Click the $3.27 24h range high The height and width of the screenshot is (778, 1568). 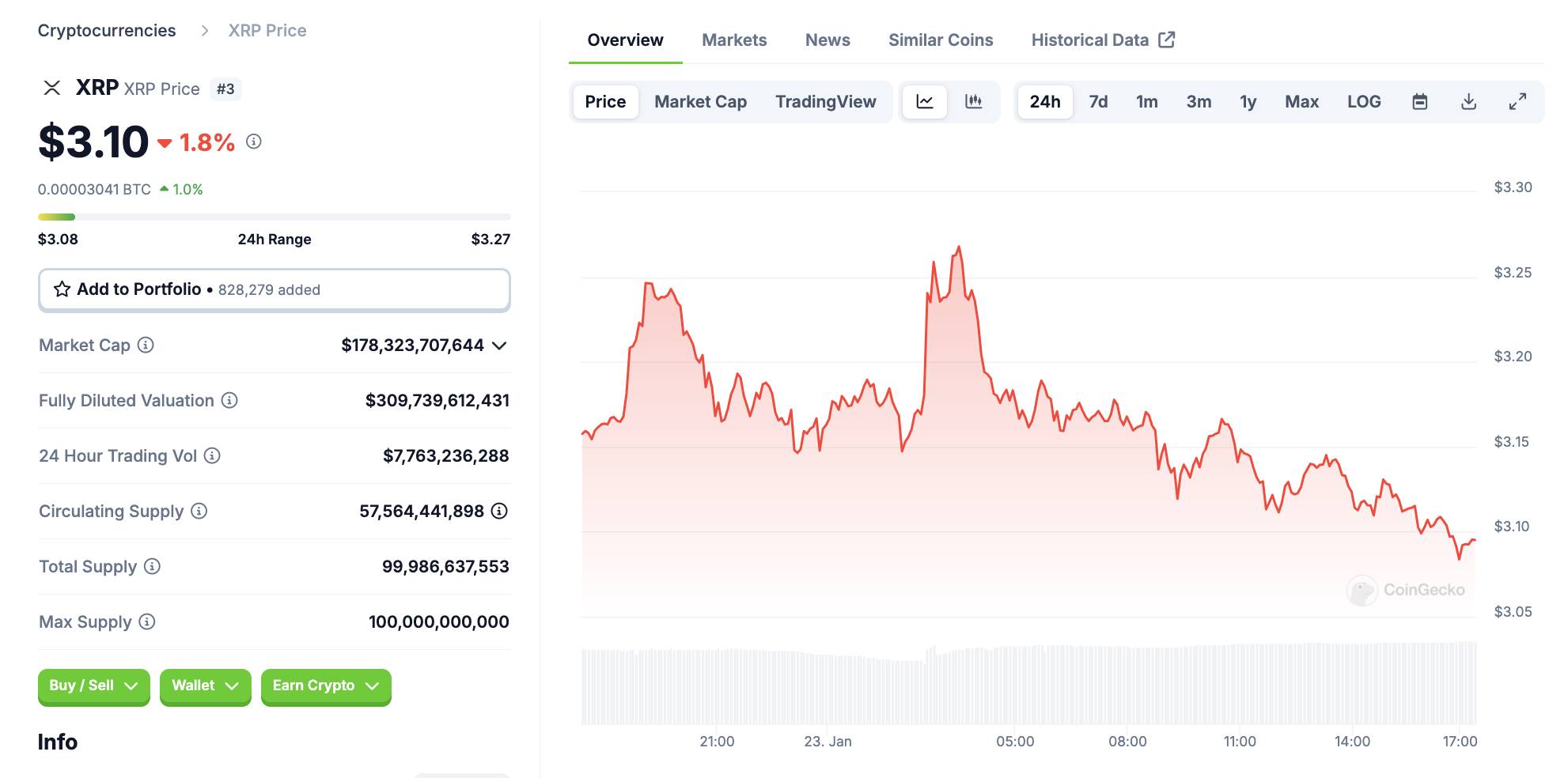pos(490,239)
